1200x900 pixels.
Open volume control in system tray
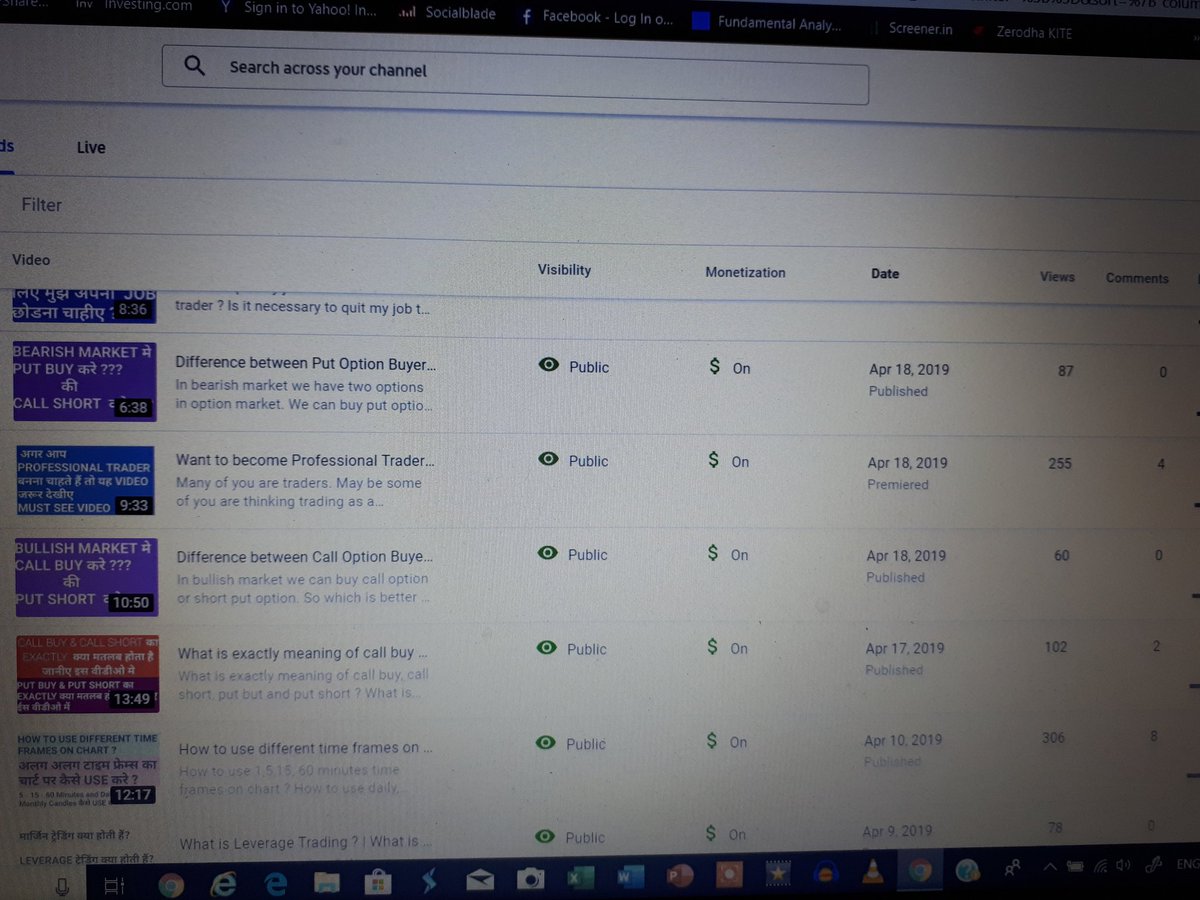click(1124, 866)
